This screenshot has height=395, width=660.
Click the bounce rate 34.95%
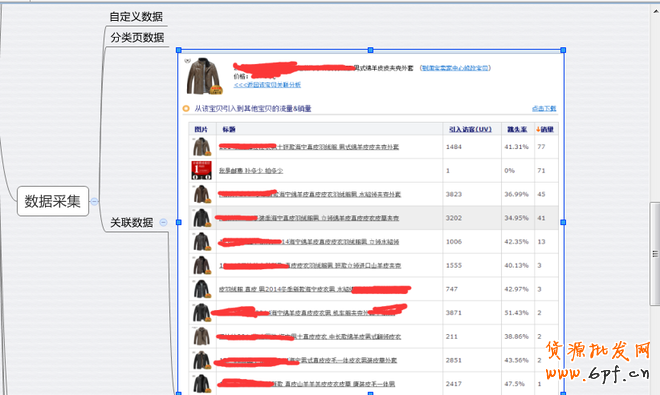point(516,218)
